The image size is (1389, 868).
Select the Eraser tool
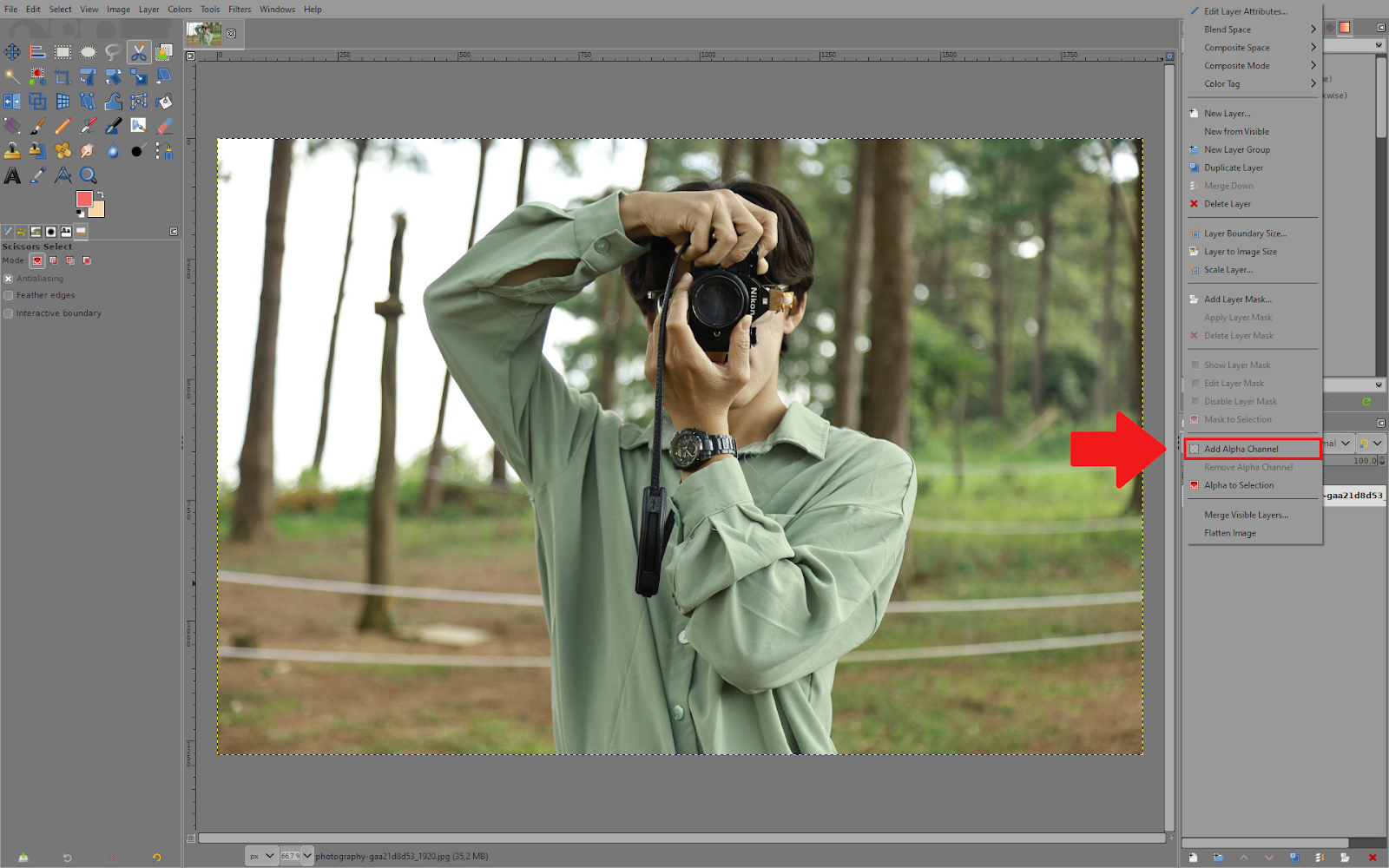click(163, 125)
